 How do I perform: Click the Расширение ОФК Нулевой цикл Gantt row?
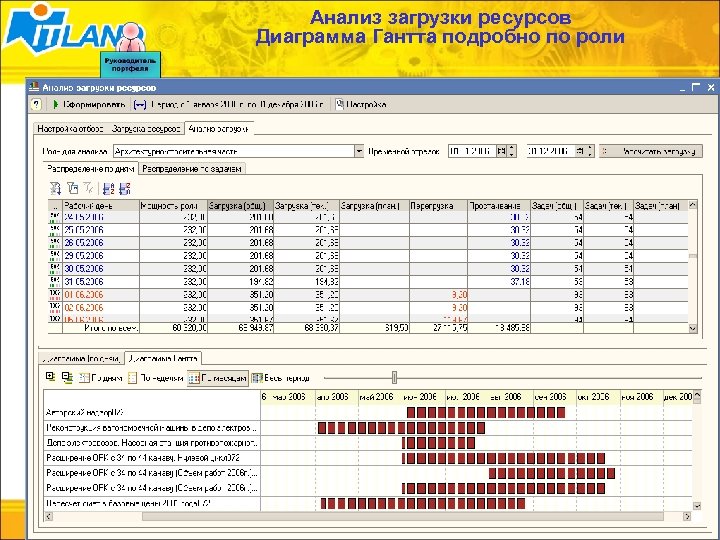tap(152, 458)
